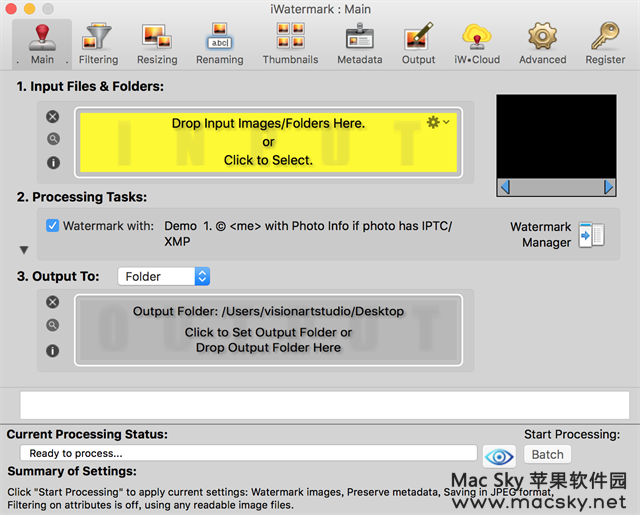Show output folder info icon

point(52,351)
